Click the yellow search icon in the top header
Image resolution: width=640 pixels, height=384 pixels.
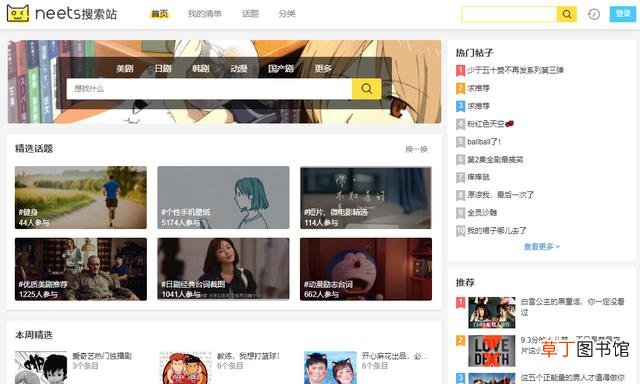(567, 14)
